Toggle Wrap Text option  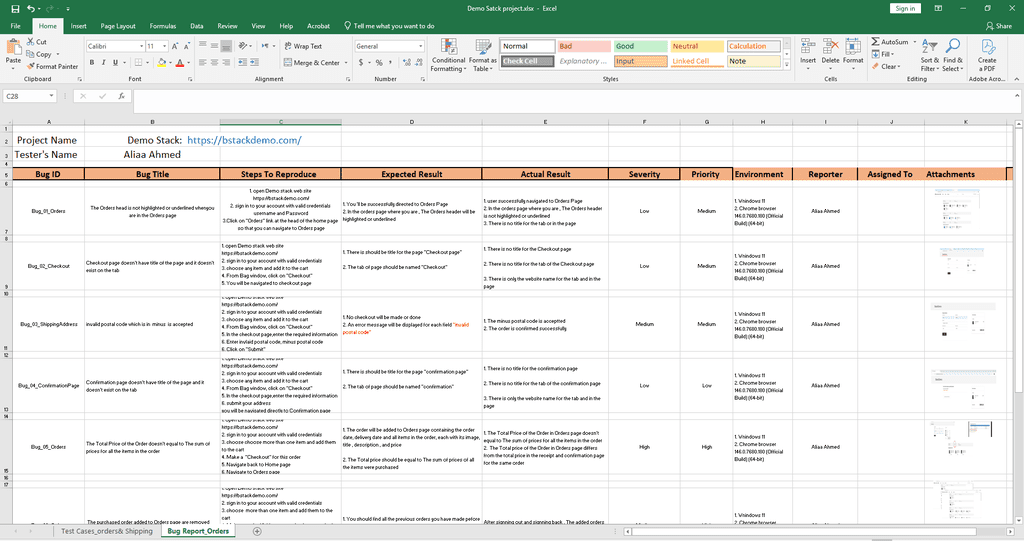pyautogui.click(x=303, y=46)
